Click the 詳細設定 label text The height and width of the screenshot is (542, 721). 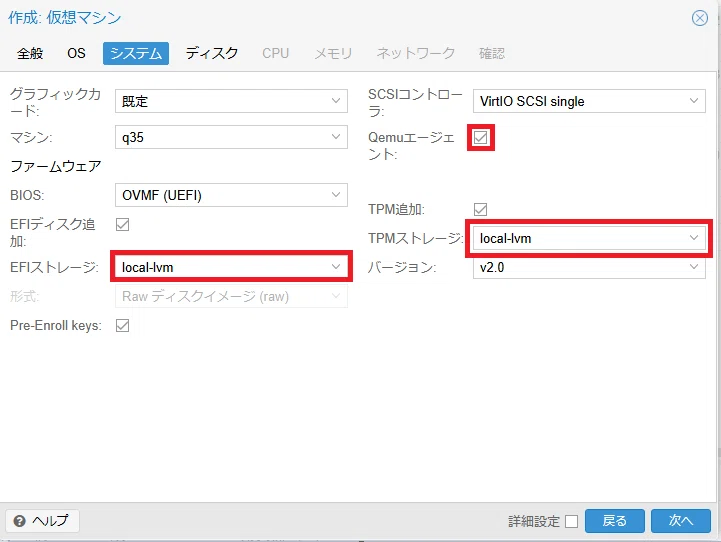click(534, 521)
